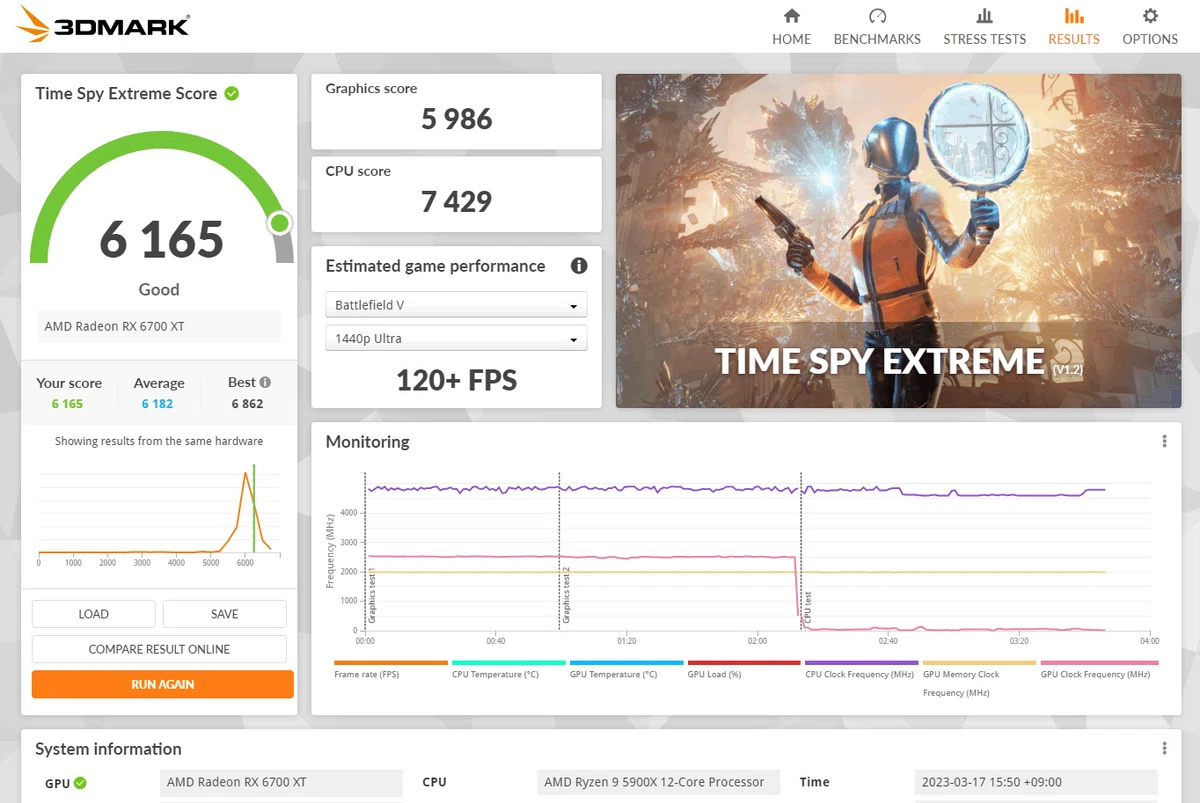Click the CPU test marker in chart
The image size is (1200, 803).
tap(808, 609)
